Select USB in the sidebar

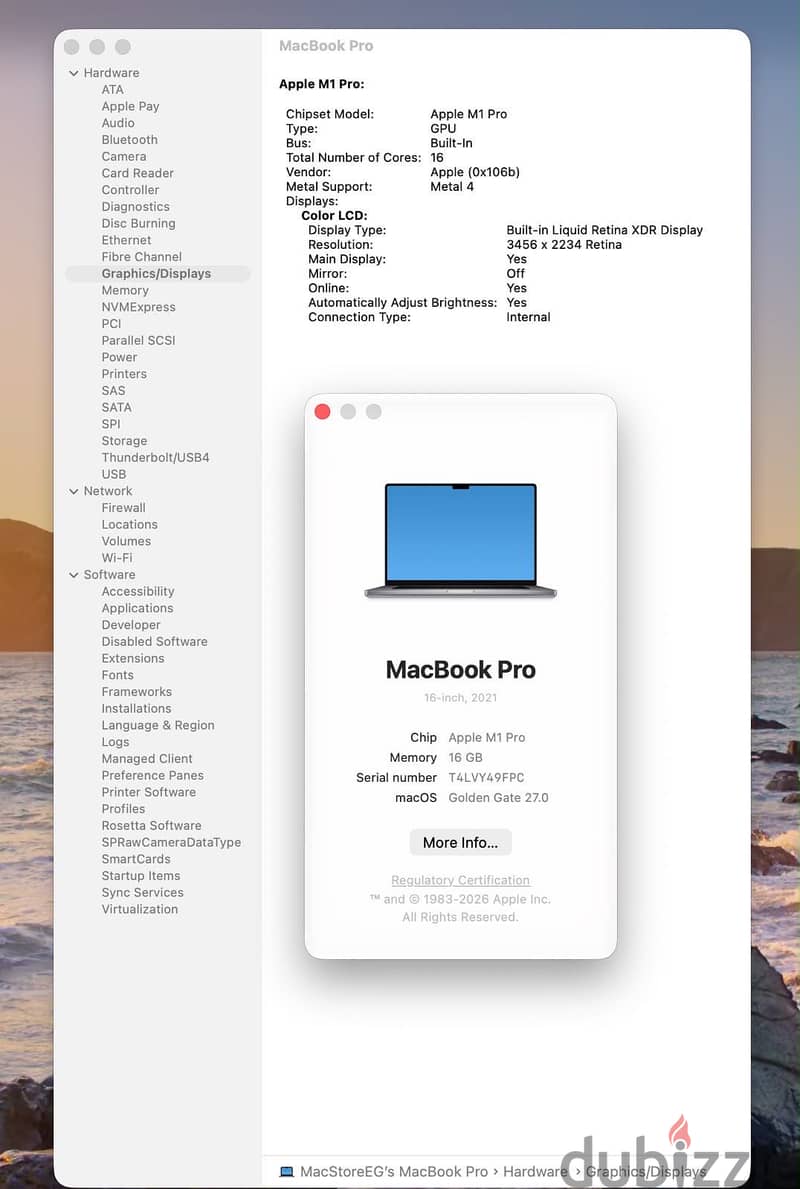(114, 474)
